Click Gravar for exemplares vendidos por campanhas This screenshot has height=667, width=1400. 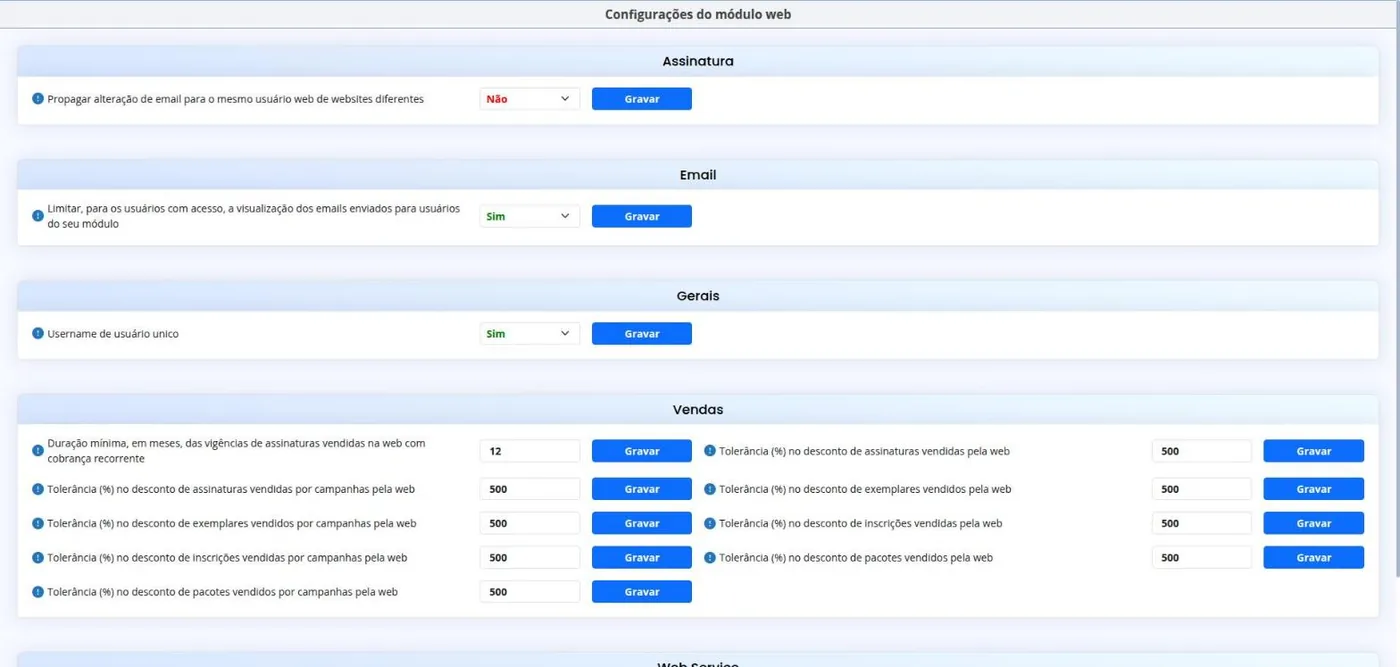[642, 523]
